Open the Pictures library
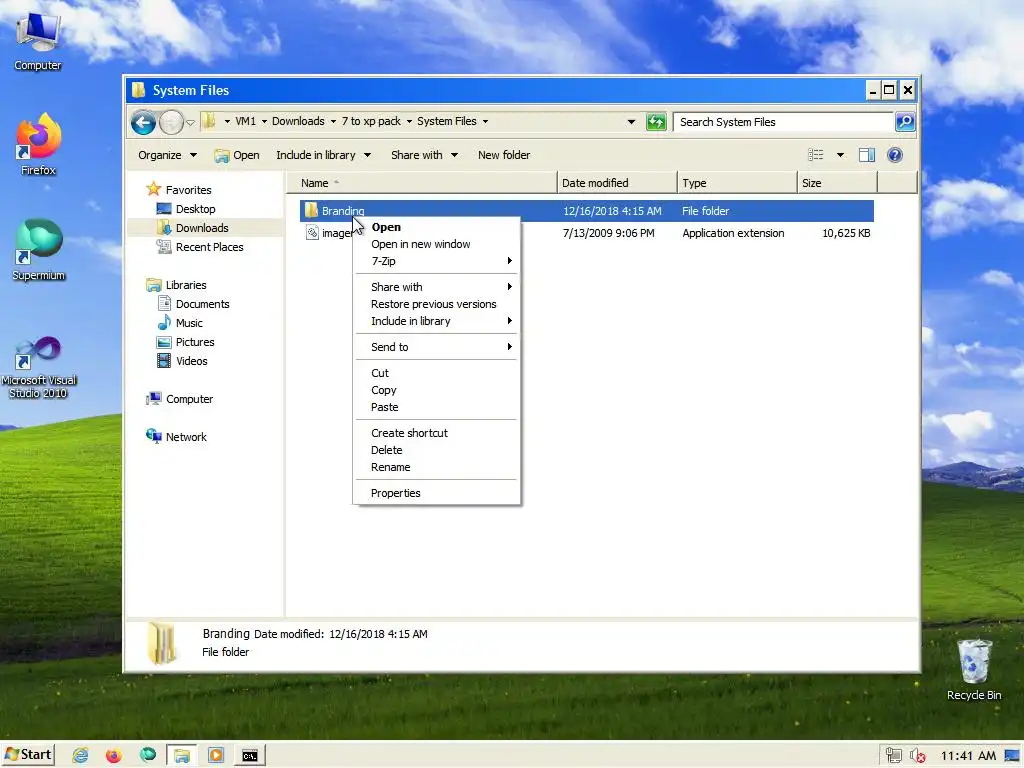1024x768 pixels. pyautogui.click(x=195, y=342)
